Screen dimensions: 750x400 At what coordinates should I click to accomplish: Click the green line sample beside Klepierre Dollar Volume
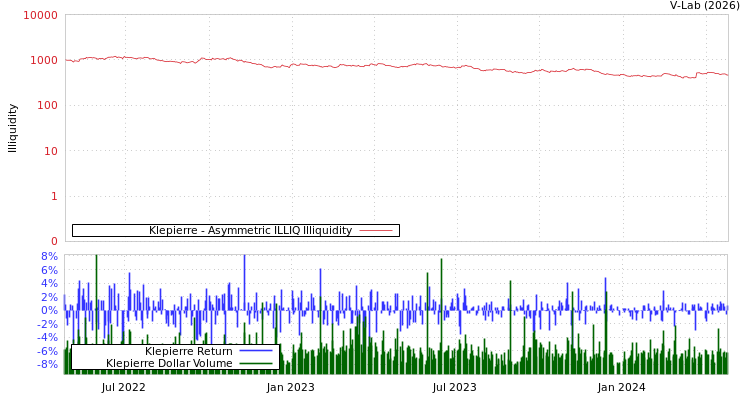coord(256,363)
